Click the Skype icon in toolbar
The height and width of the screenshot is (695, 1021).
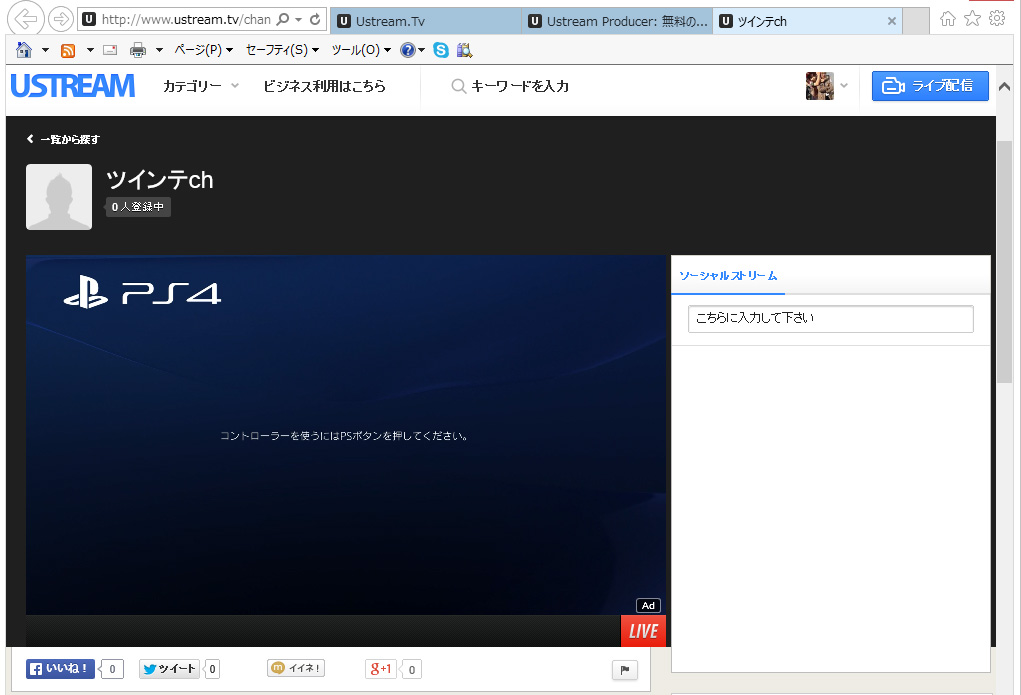click(x=441, y=50)
